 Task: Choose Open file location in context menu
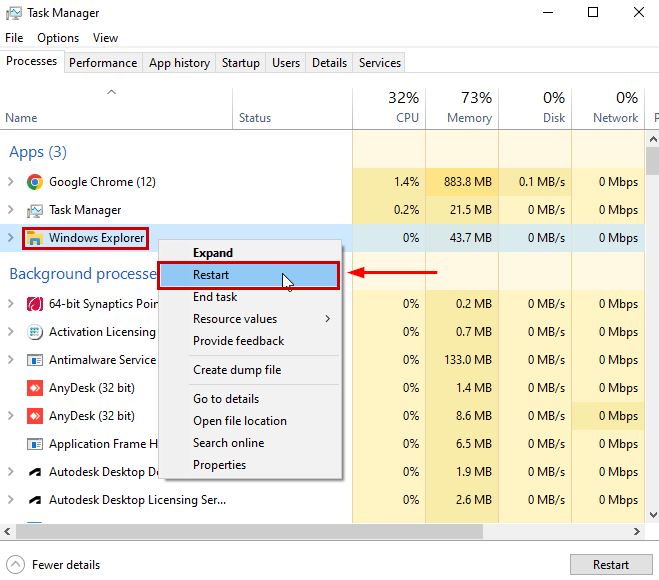point(250,421)
